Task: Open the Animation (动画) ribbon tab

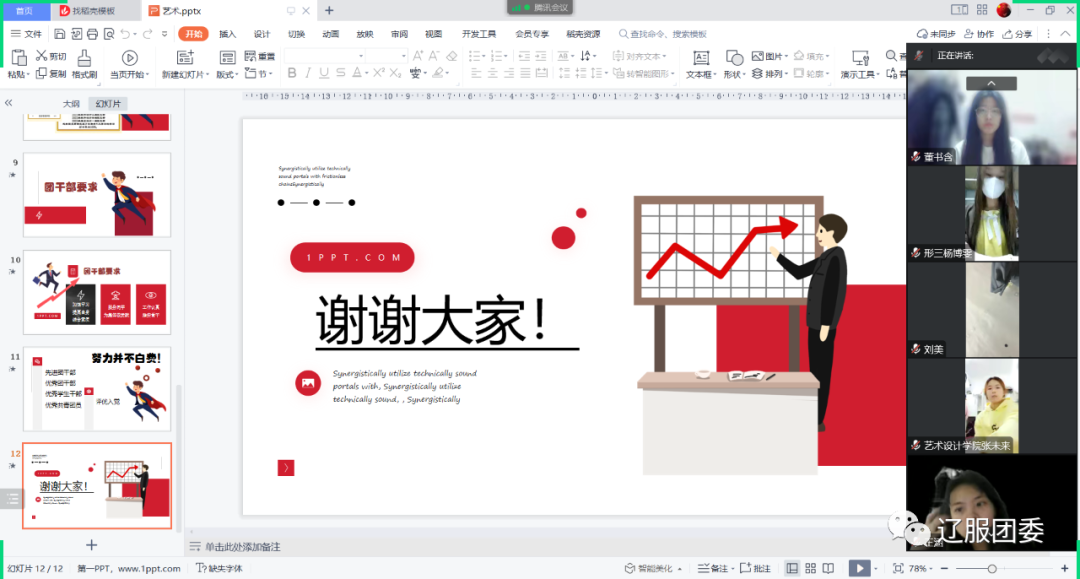Action: [x=331, y=34]
